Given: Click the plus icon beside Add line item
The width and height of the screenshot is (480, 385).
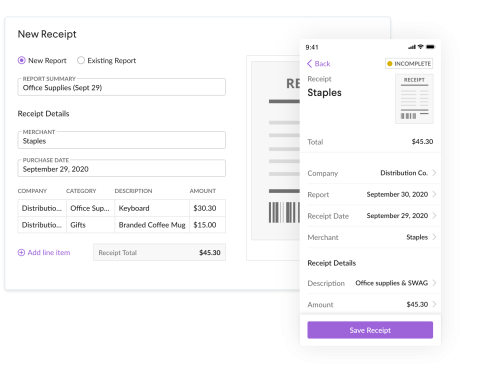Looking at the screenshot, I should pos(21,253).
